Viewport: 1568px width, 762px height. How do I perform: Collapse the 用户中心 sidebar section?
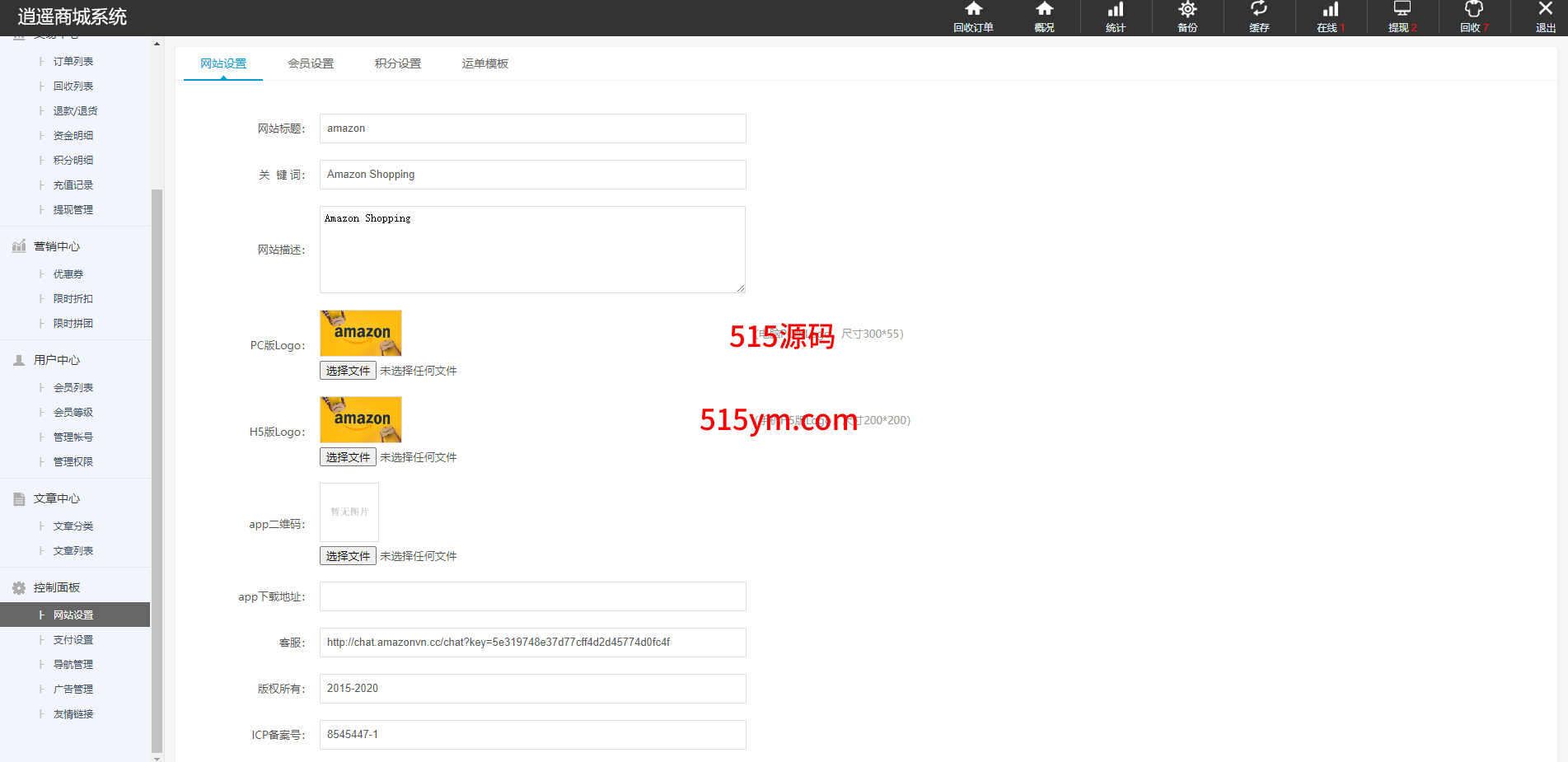click(57, 360)
